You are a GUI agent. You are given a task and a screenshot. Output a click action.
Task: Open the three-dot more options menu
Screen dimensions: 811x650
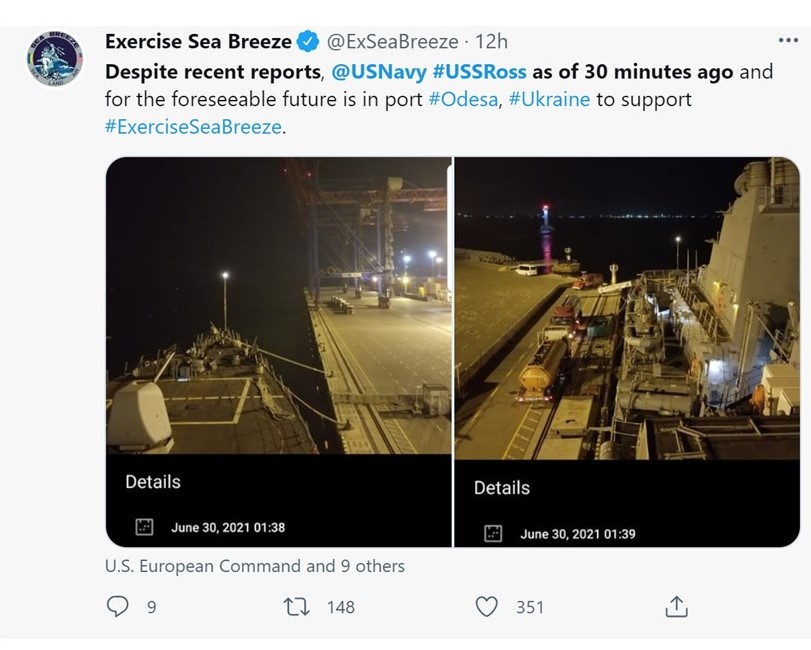pyautogui.click(x=788, y=40)
